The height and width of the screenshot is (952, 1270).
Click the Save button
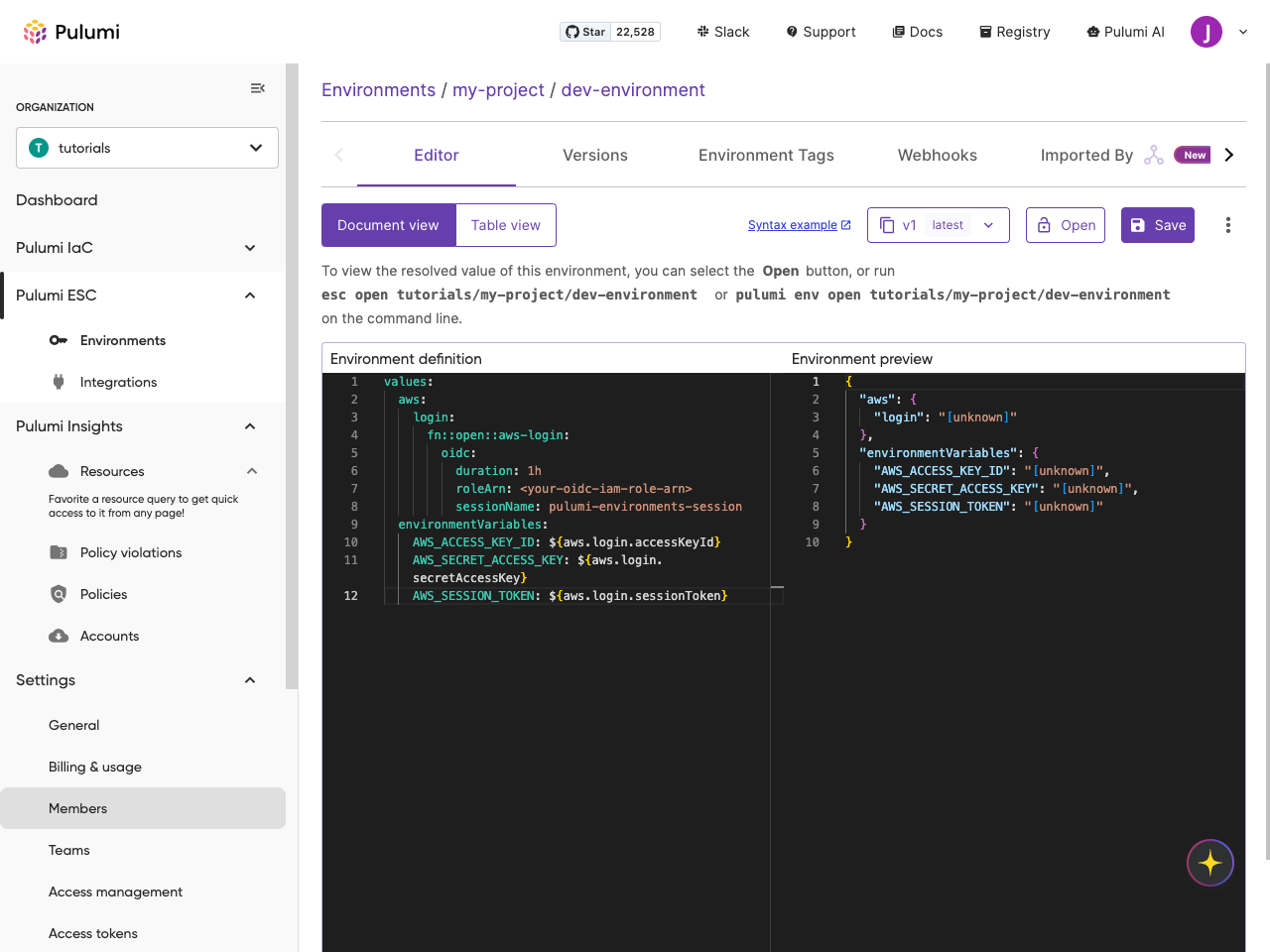(1158, 225)
